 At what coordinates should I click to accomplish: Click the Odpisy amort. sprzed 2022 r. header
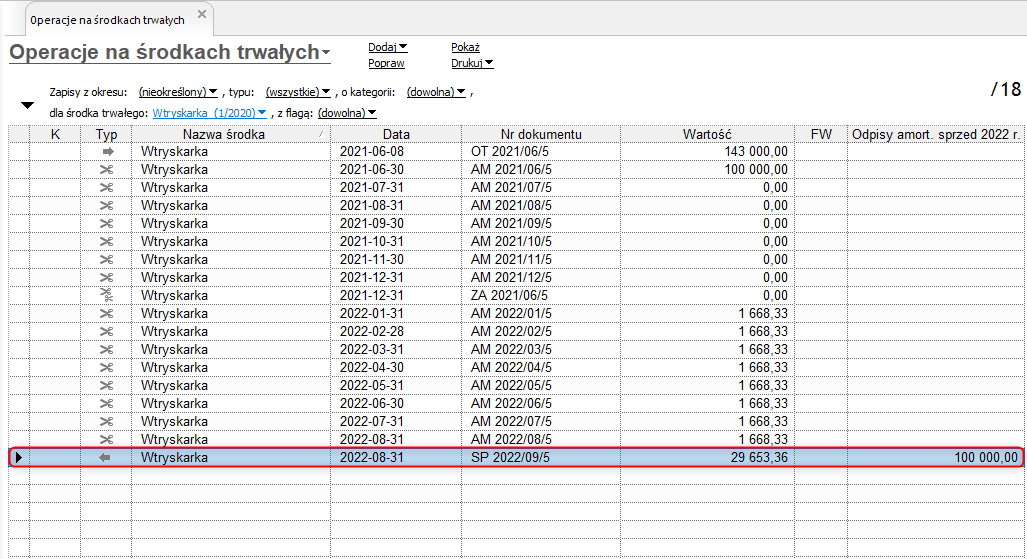pyautogui.click(x=936, y=134)
